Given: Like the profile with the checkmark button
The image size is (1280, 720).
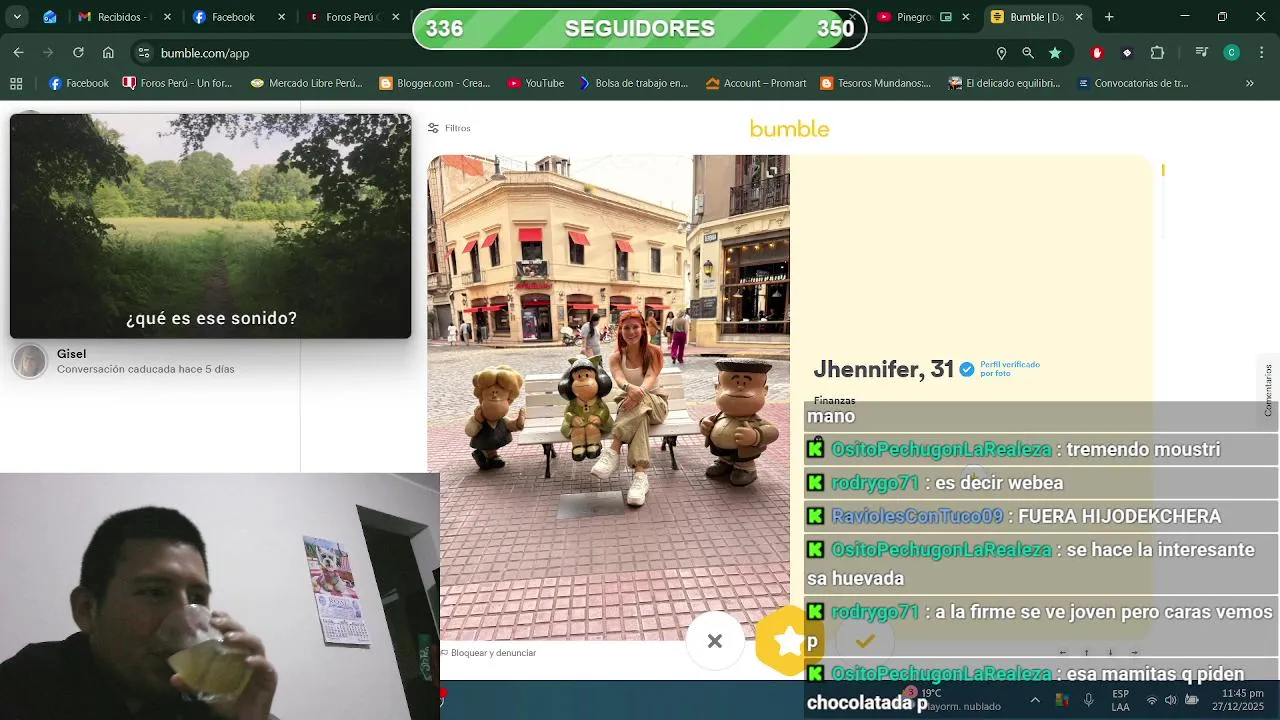Looking at the screenshot, I should pos(865,641).
